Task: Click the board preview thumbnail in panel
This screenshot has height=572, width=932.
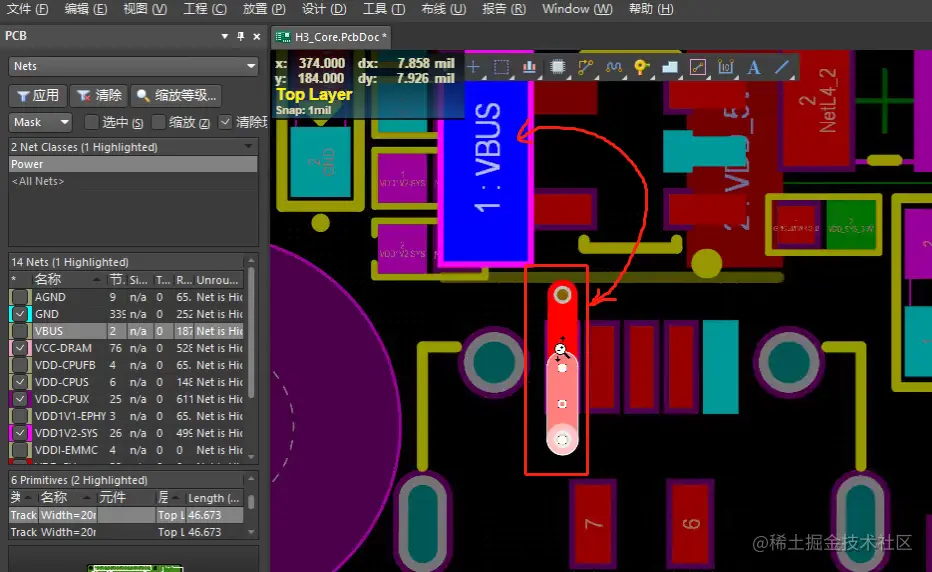Action: coord(136,568)
